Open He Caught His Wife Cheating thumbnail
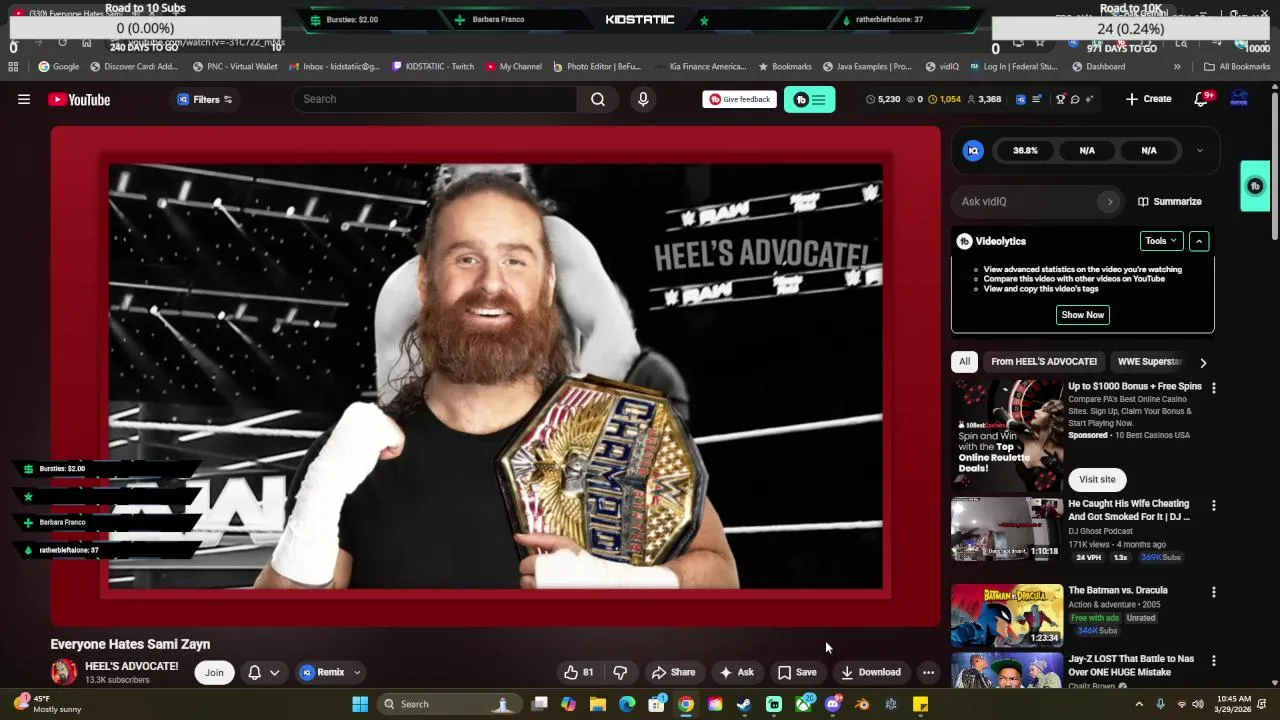This screenshot has width=1280, height=720. coord(1007,529)
